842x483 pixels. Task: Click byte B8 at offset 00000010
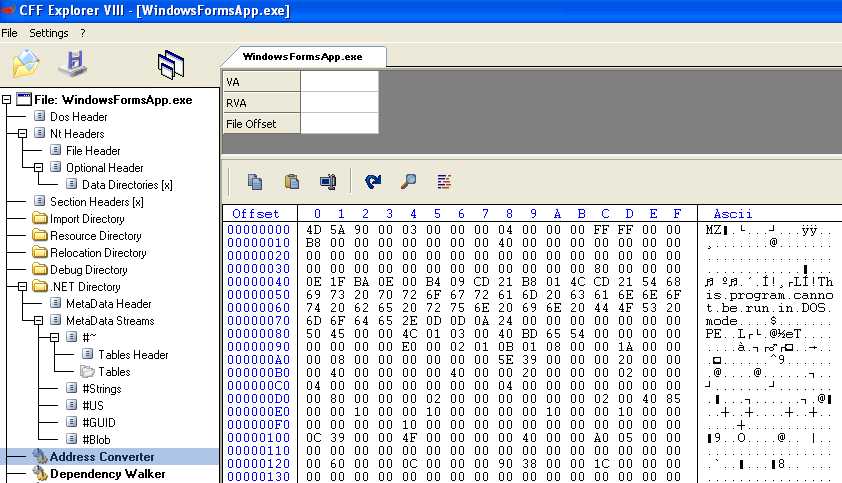tap(314, 243)
